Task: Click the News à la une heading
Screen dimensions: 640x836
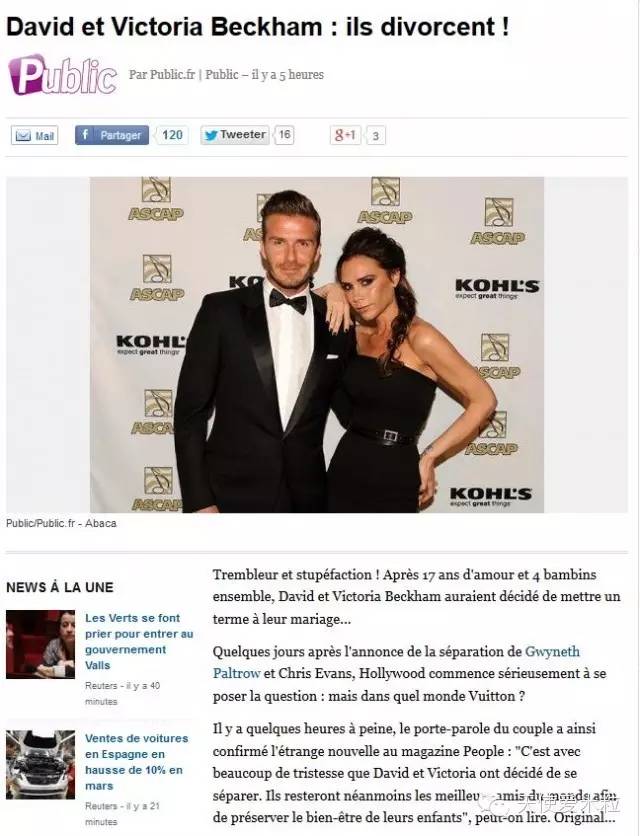Action: point(60,587)
